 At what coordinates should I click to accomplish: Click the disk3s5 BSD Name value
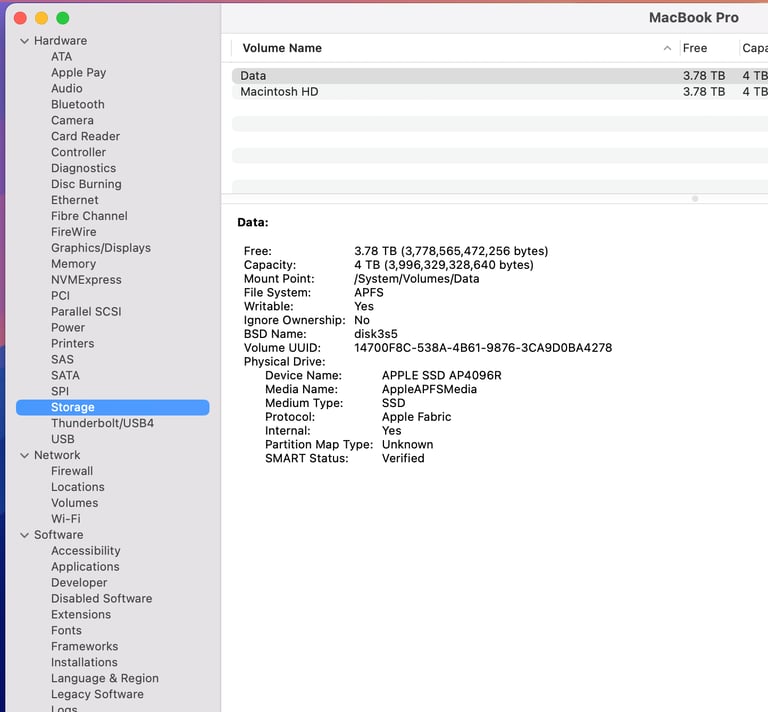pos(376,334)
